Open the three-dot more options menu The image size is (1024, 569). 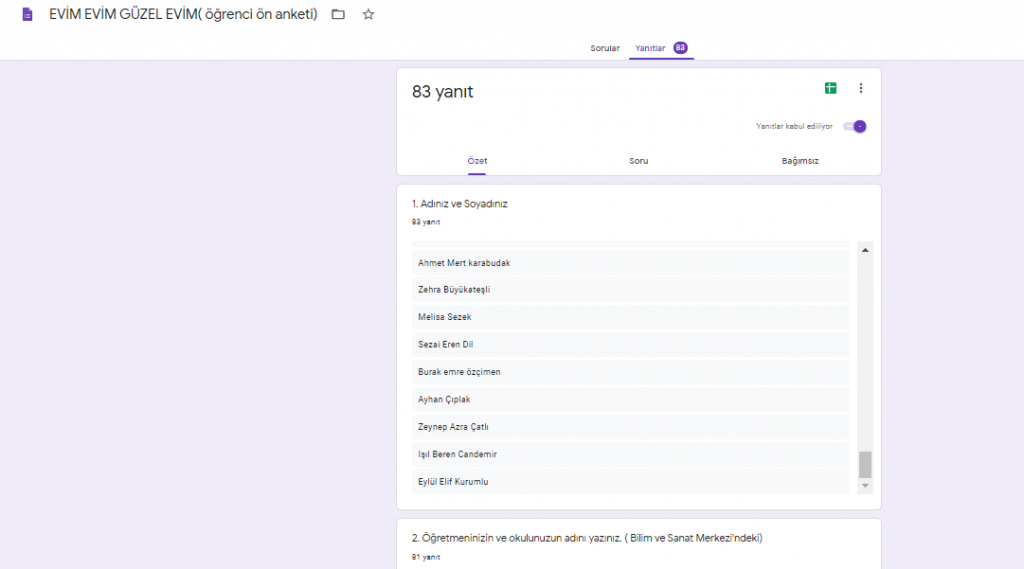coord(861,88)
